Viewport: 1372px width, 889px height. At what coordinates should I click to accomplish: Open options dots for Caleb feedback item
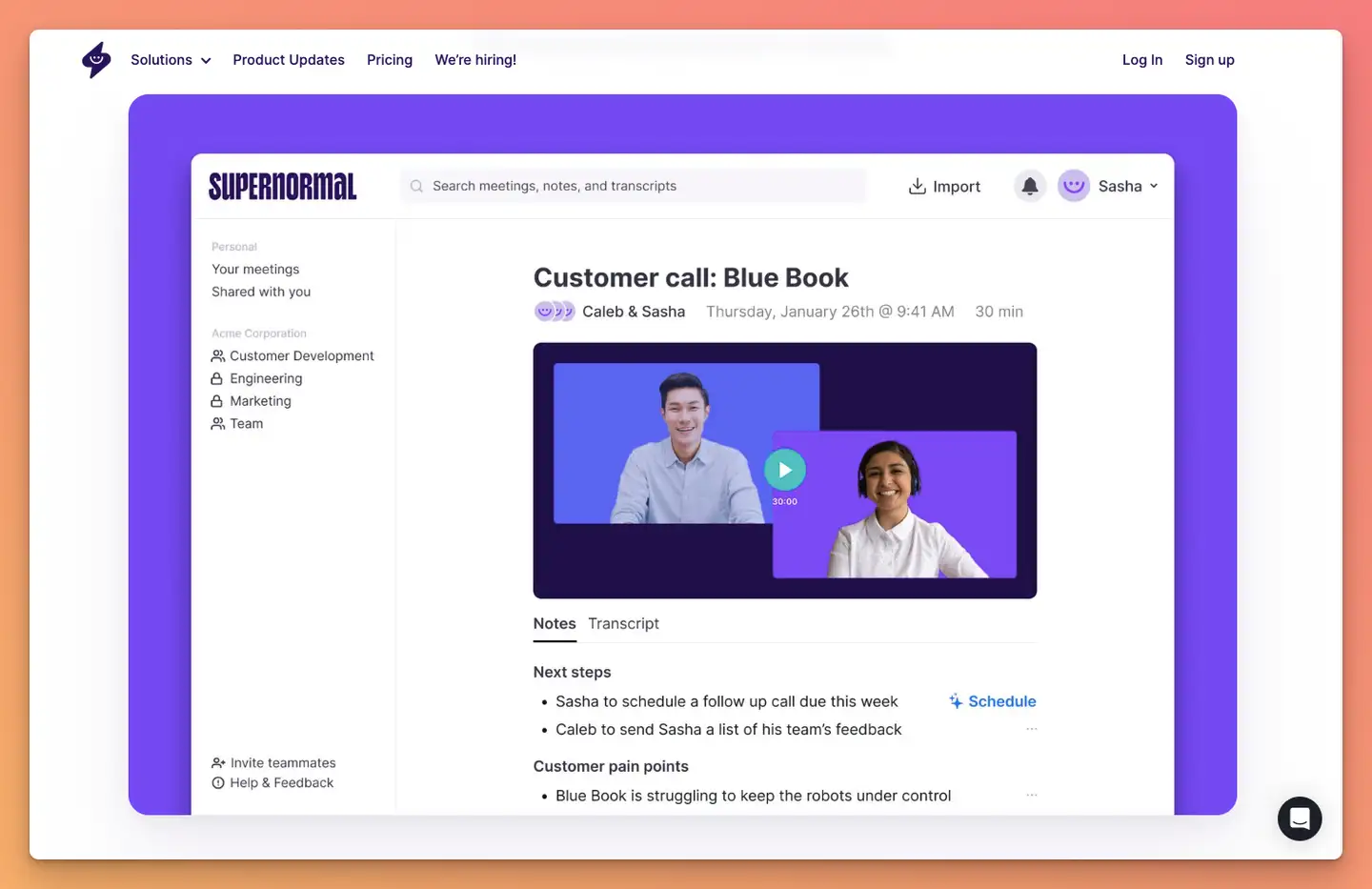[1031, 729]
